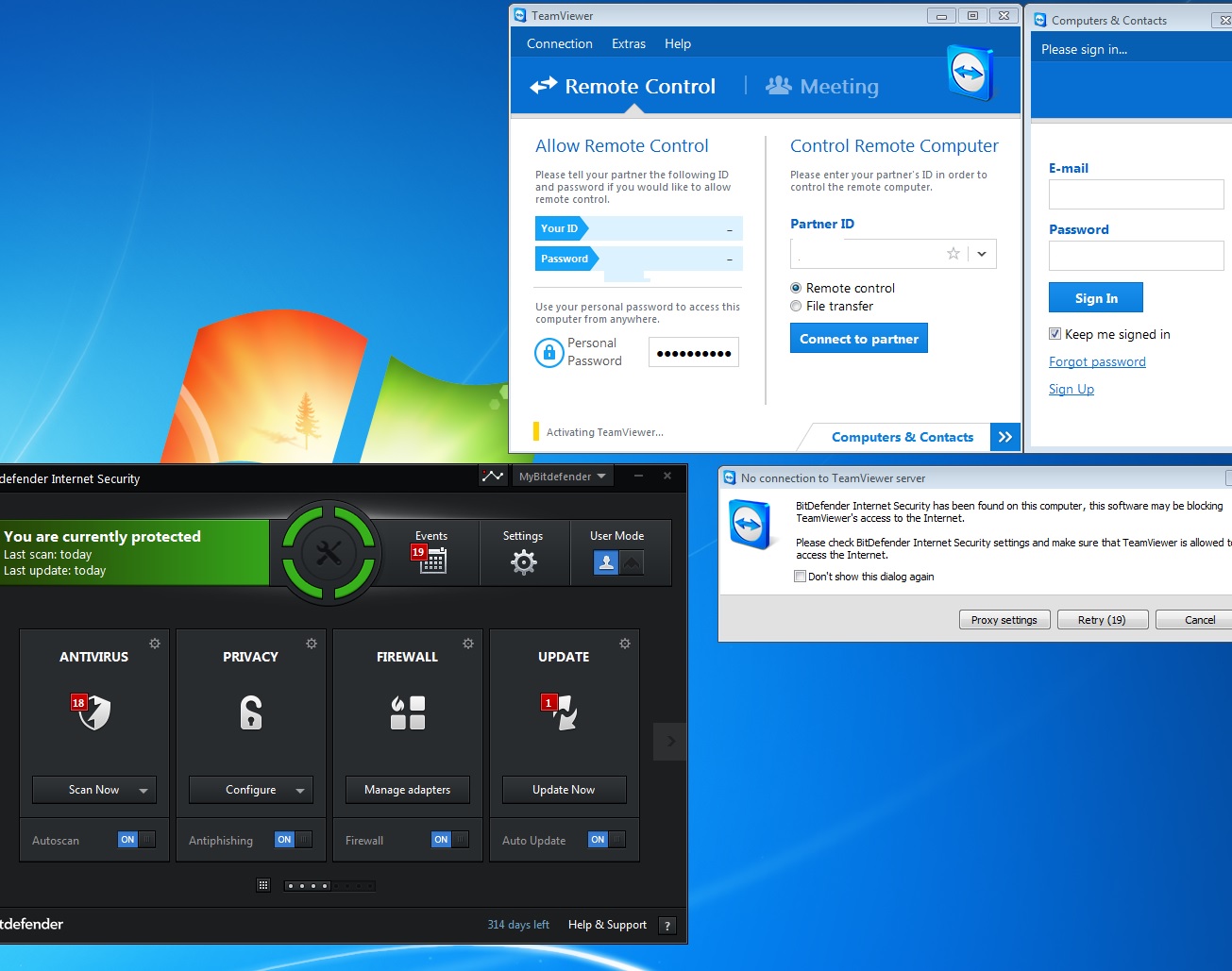Expand Scan Now options arrow
This screenshot has height=971, width=1232.
[x=143, y=790]
